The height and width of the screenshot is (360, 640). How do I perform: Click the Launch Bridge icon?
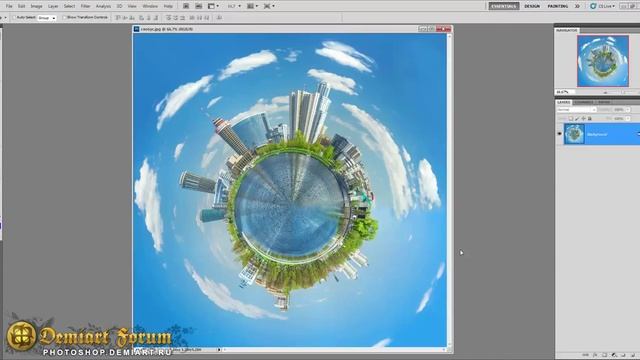tap(186, 6)
